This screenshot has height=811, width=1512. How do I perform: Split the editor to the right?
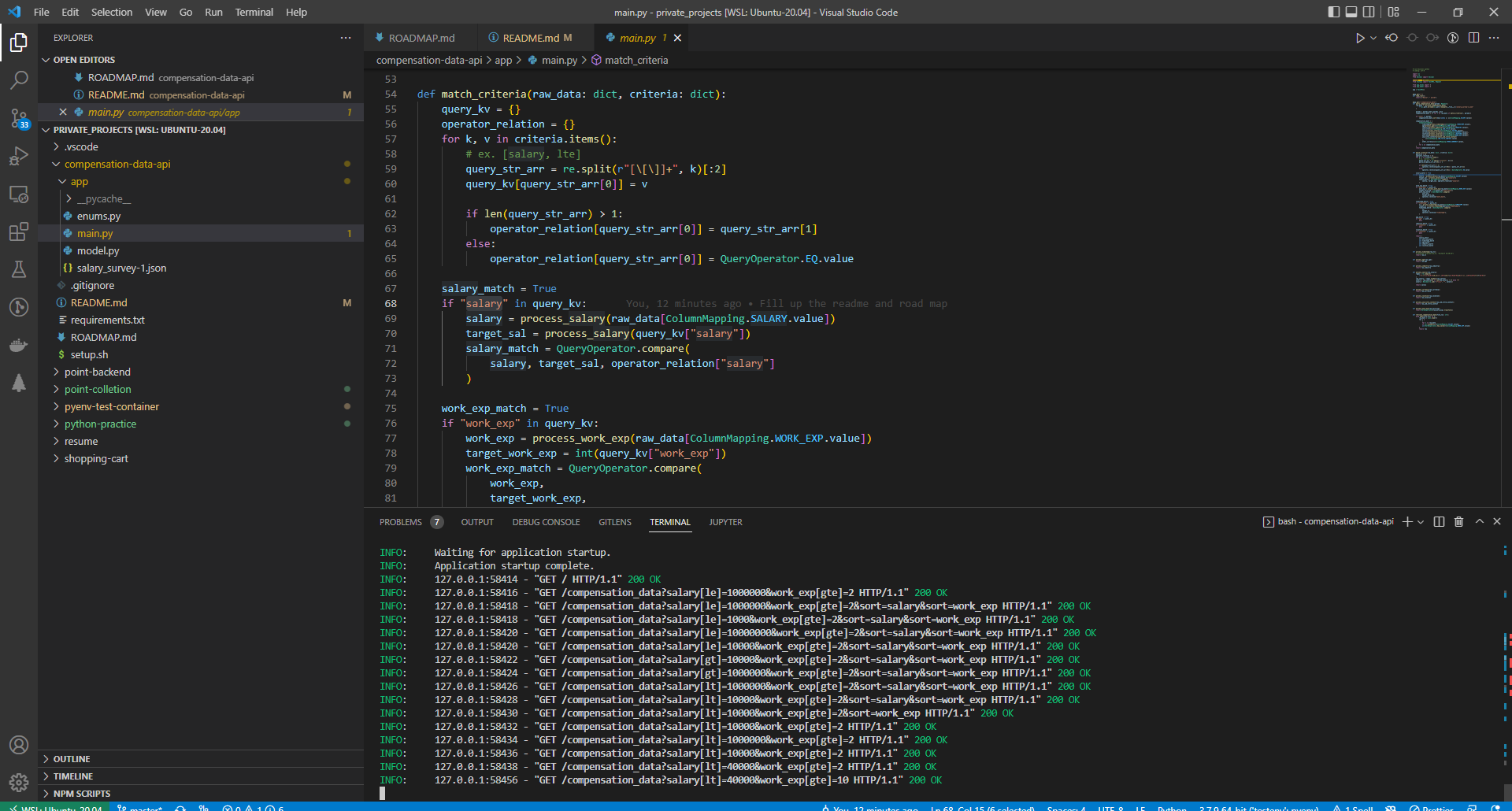[x=1473, y=38]
